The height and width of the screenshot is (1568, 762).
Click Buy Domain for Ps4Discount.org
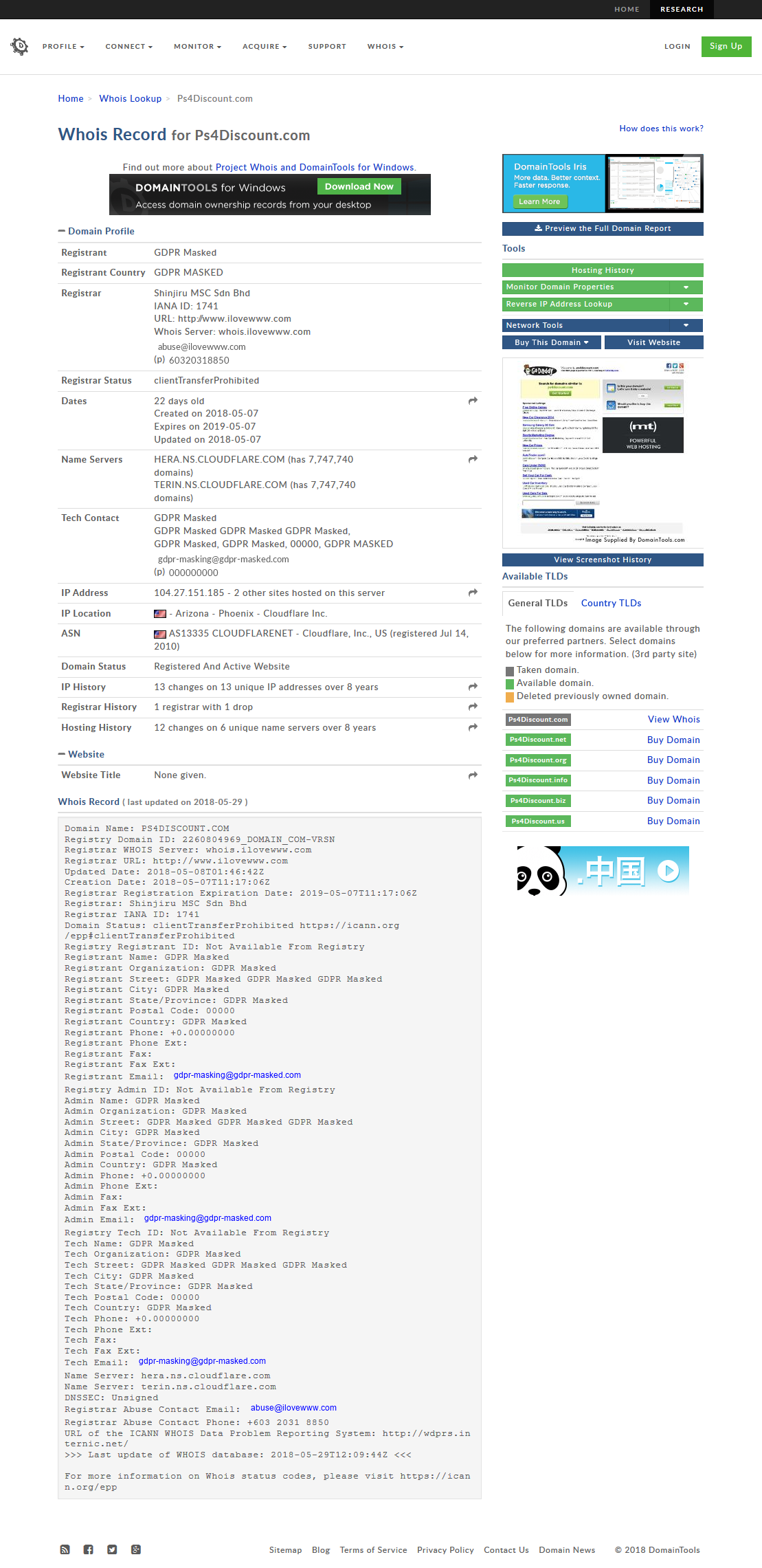tap(673, 760)
